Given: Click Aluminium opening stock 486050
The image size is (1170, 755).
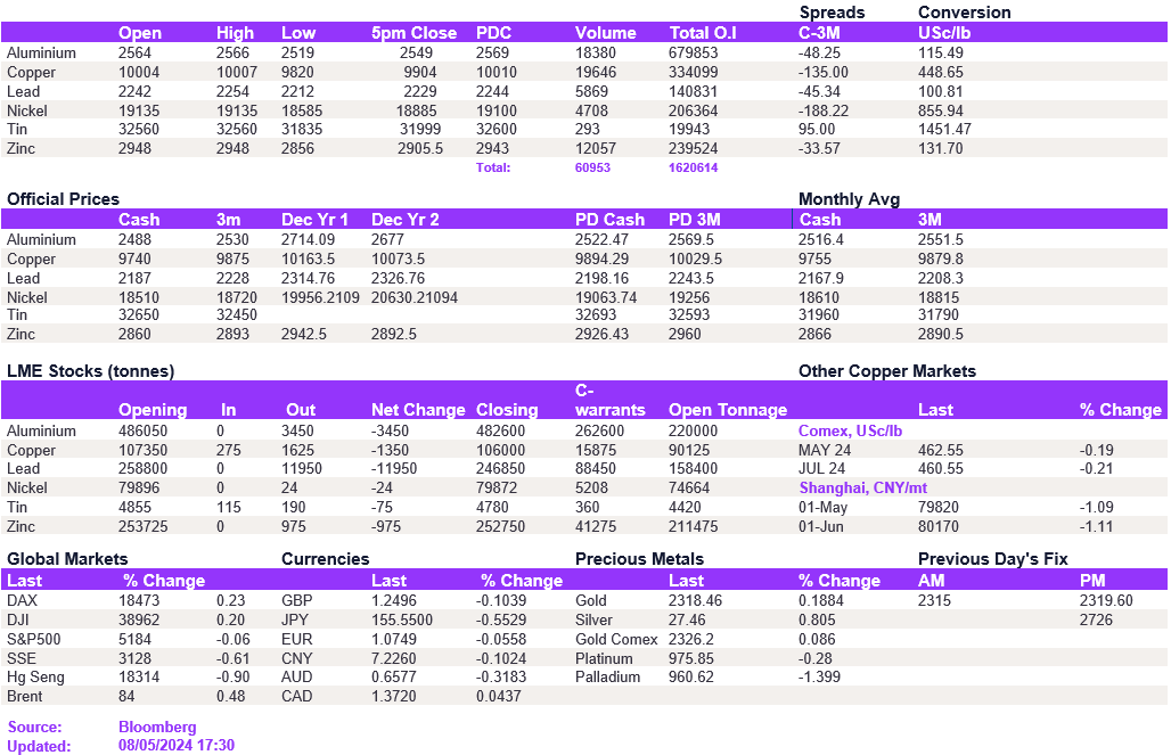Looking at the screenshot, I should tap(143, 431).
